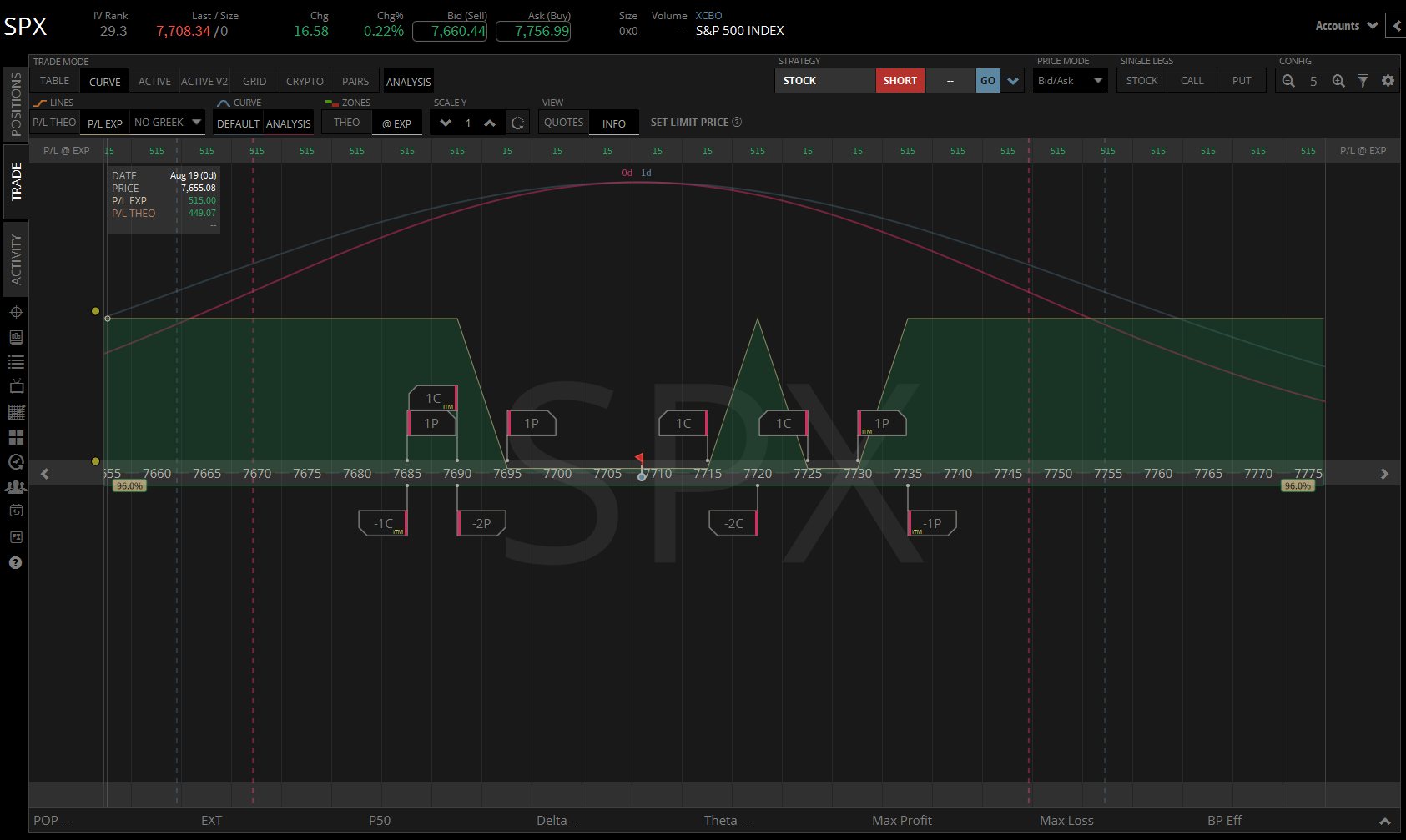This screenshot has width=1406, height=840.
Task: Select the ACTIVE trade mode tab
Action: point(155,81)
